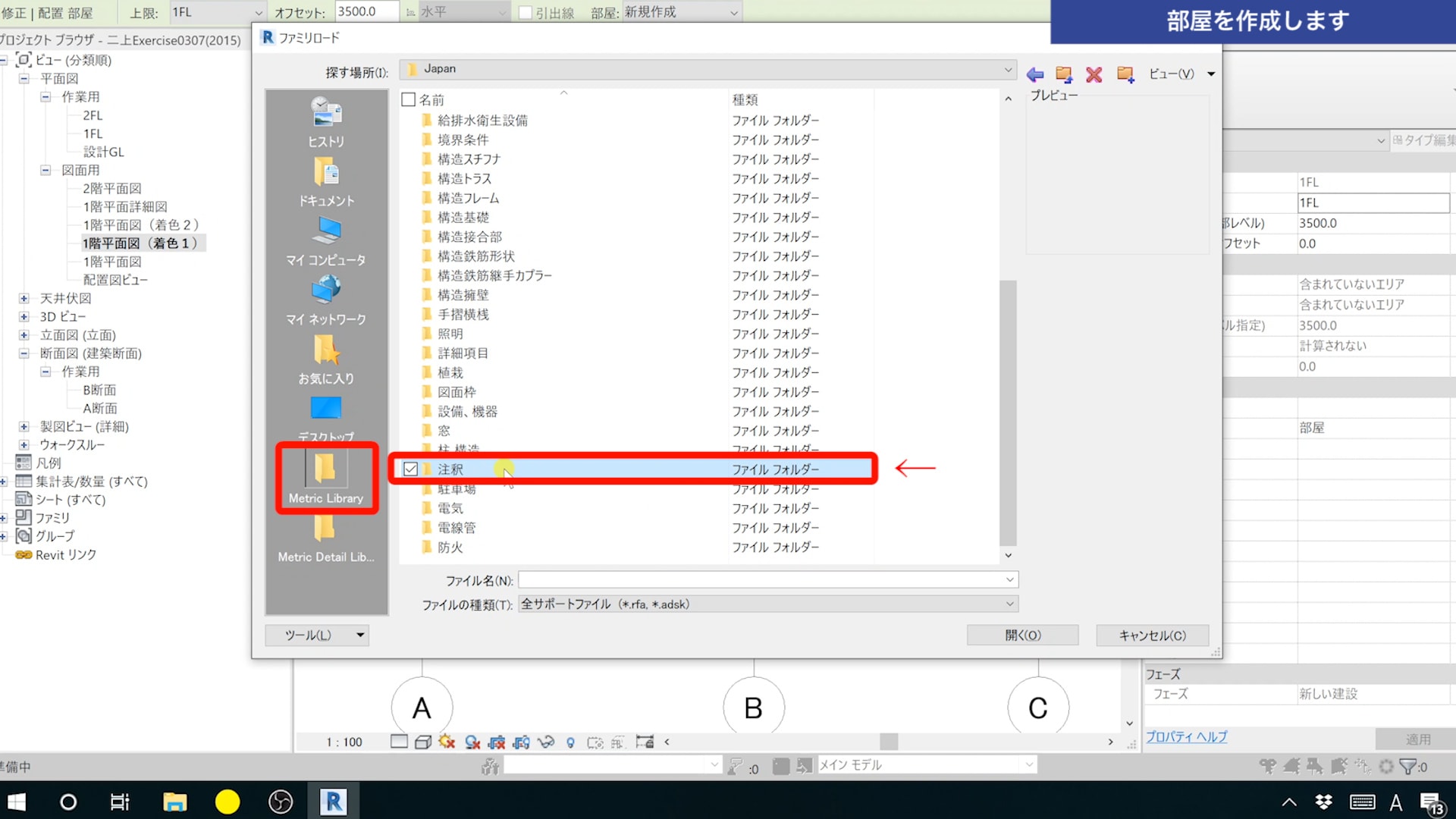The height and width of the screenshot is (819, 1456).
Task: Expand the 天井伏図 tree node
Action: pos(24,299)
